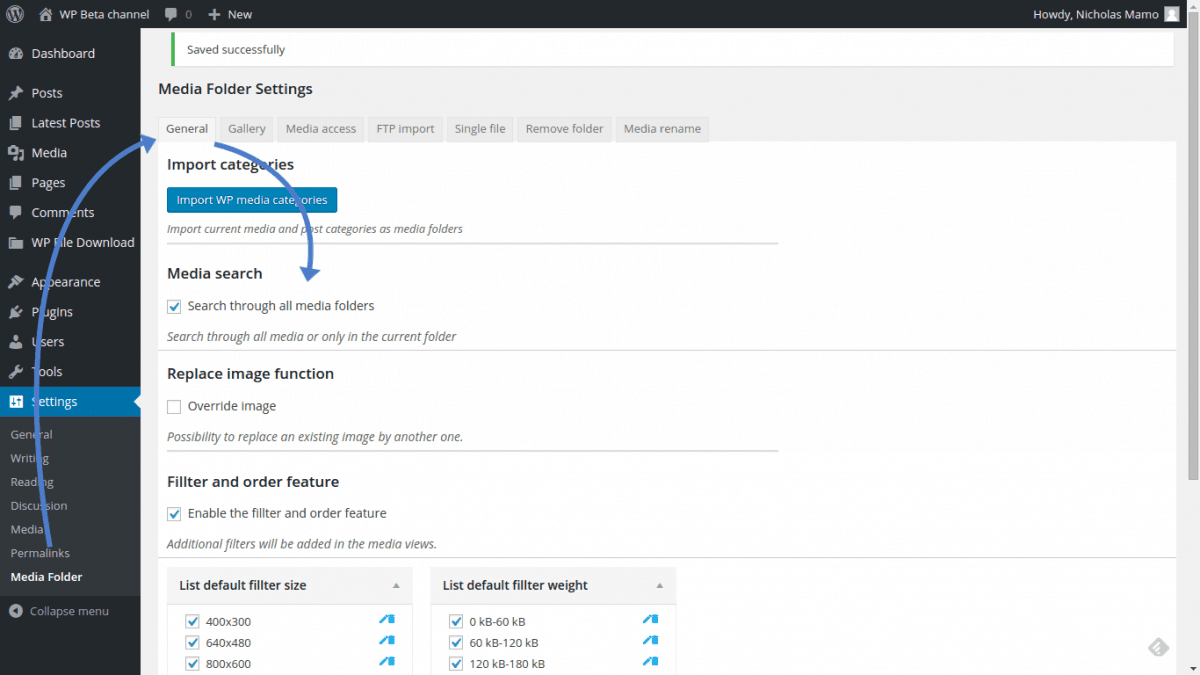Click the edit icon beside 400x300
This screenshot has width=1200, height=675.
[387, 620]
